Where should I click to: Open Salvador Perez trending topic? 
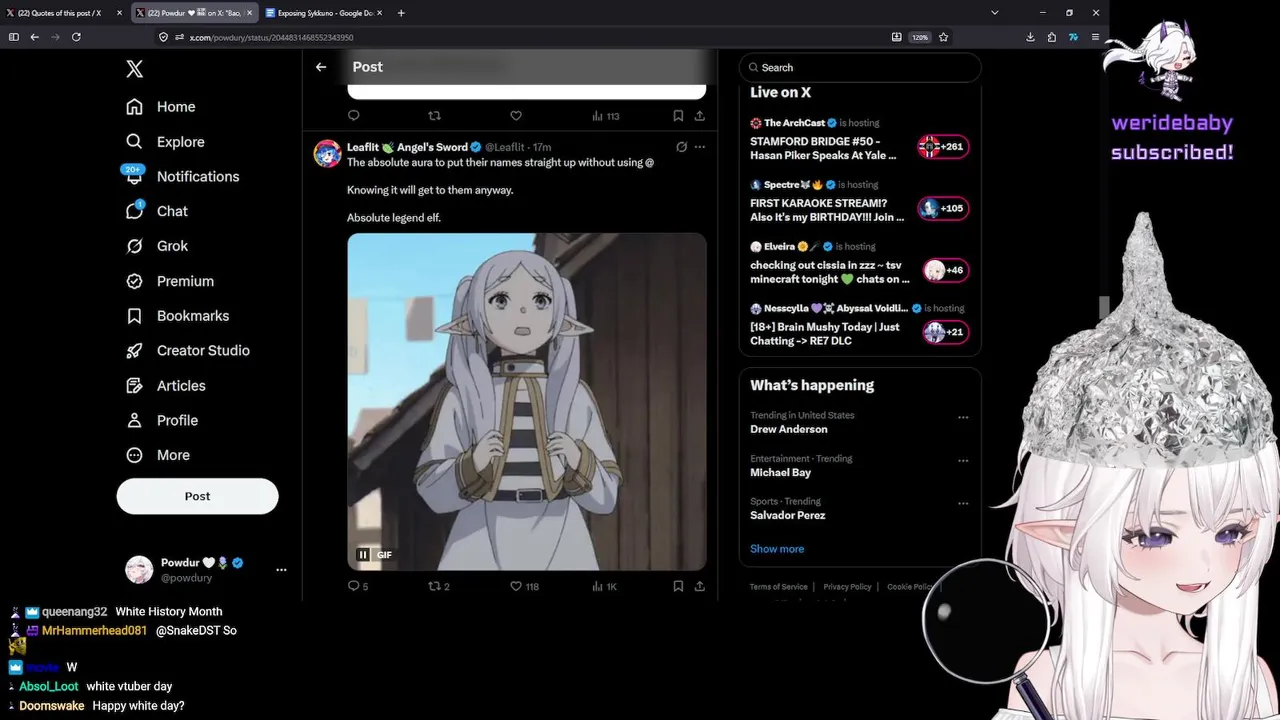click(788, 515)
